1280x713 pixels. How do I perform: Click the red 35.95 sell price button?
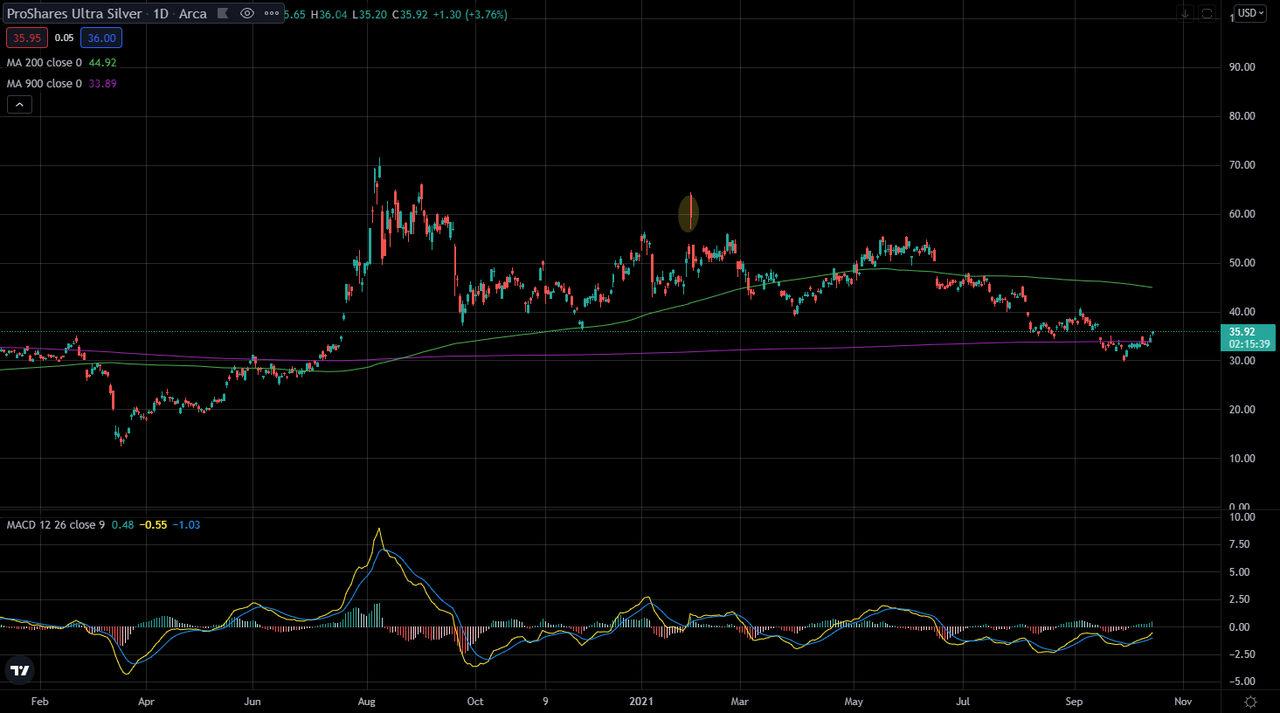tap(27, 38)
